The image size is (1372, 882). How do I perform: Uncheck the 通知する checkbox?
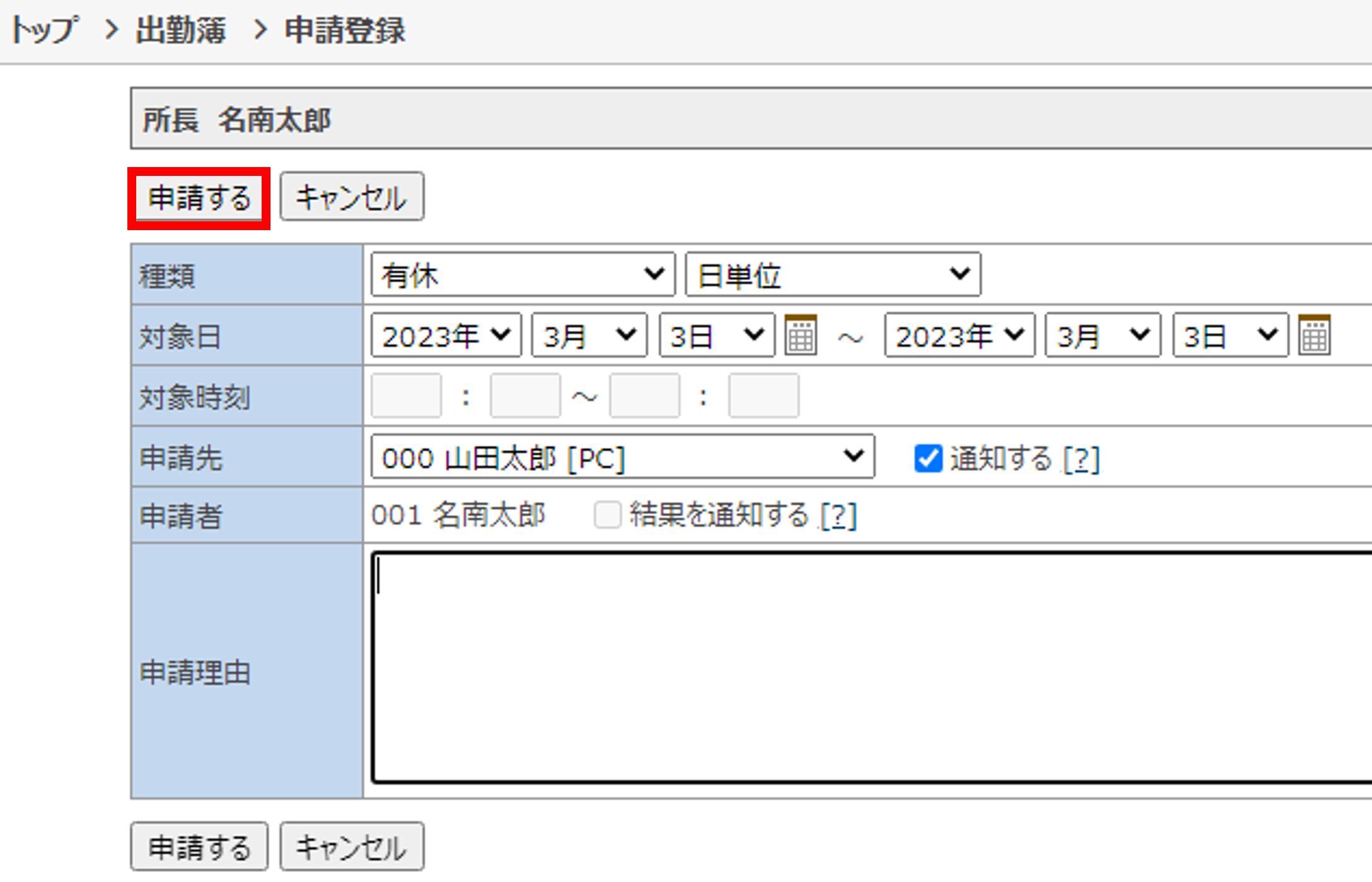928,458
